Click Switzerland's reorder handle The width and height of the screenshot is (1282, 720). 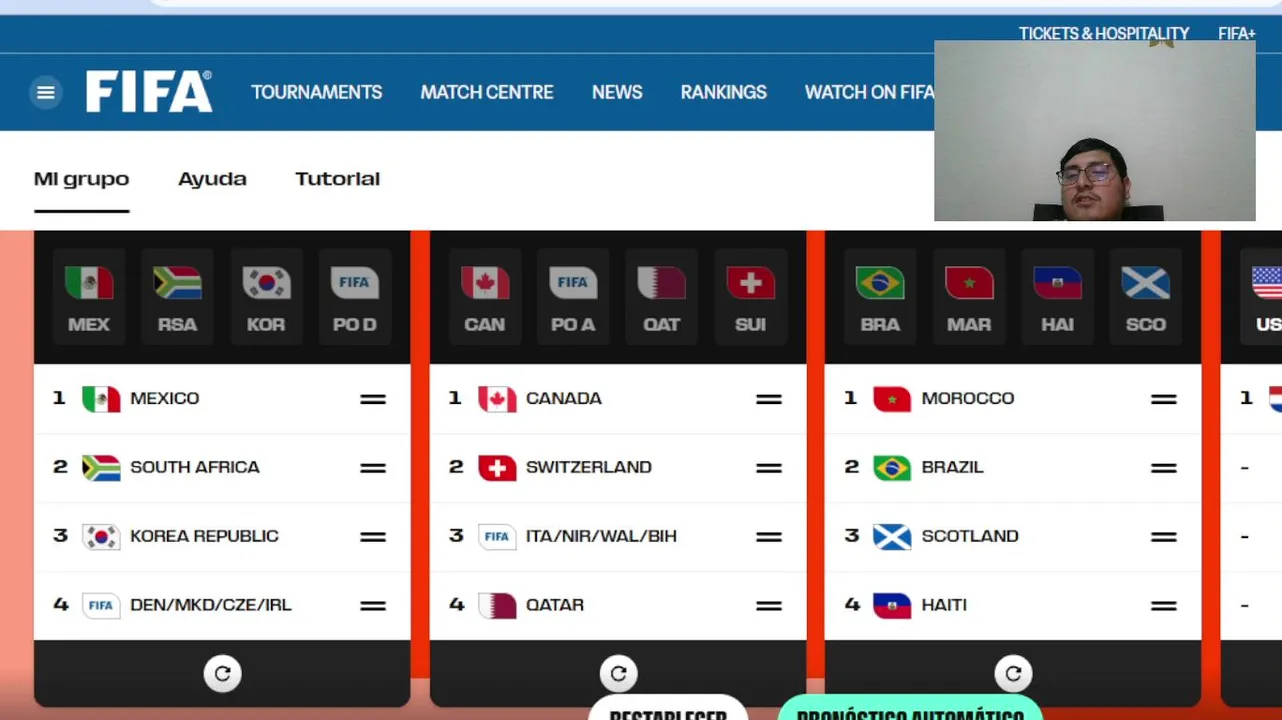(x=769, y=468)
